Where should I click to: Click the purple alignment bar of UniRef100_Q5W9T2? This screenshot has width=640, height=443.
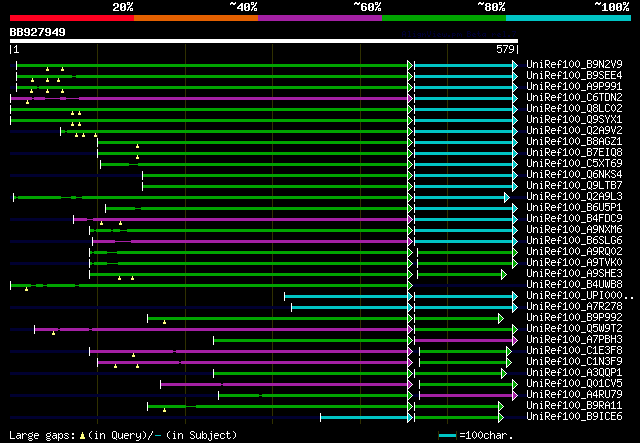221,329
